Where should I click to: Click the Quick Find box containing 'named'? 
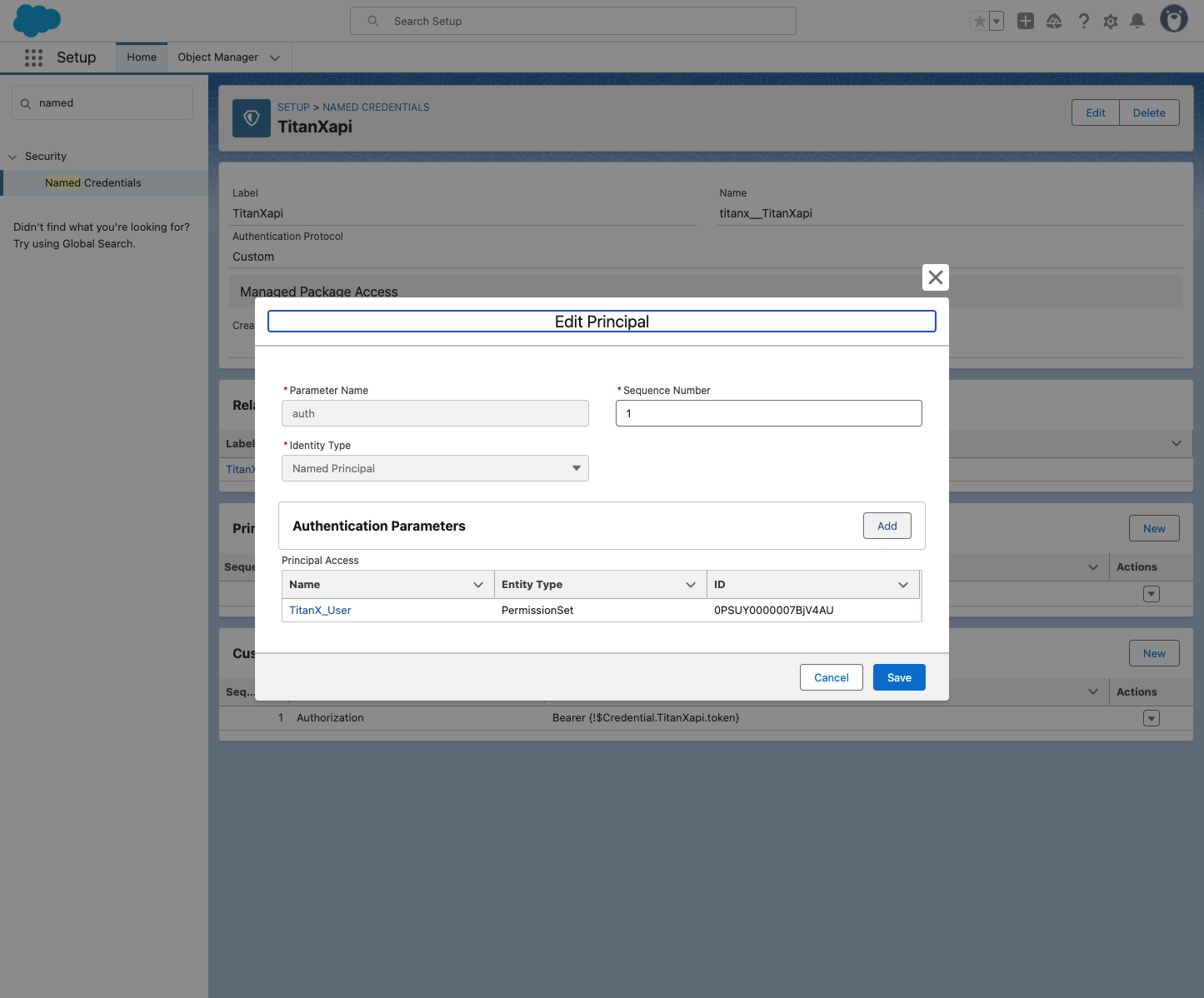tap(102, 102)
